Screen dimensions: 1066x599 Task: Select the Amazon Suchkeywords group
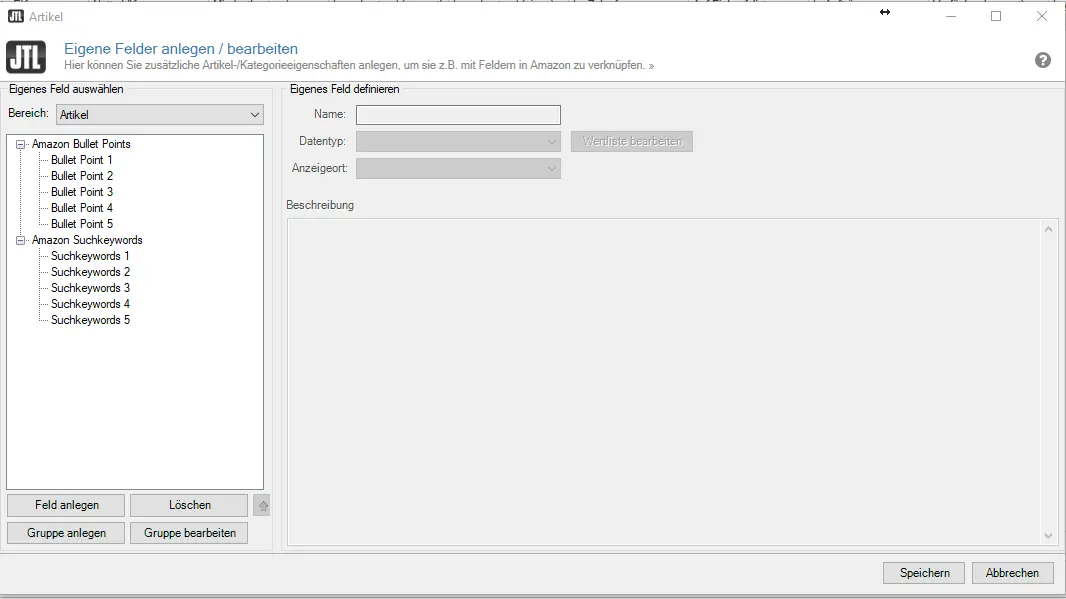point(87,240)
